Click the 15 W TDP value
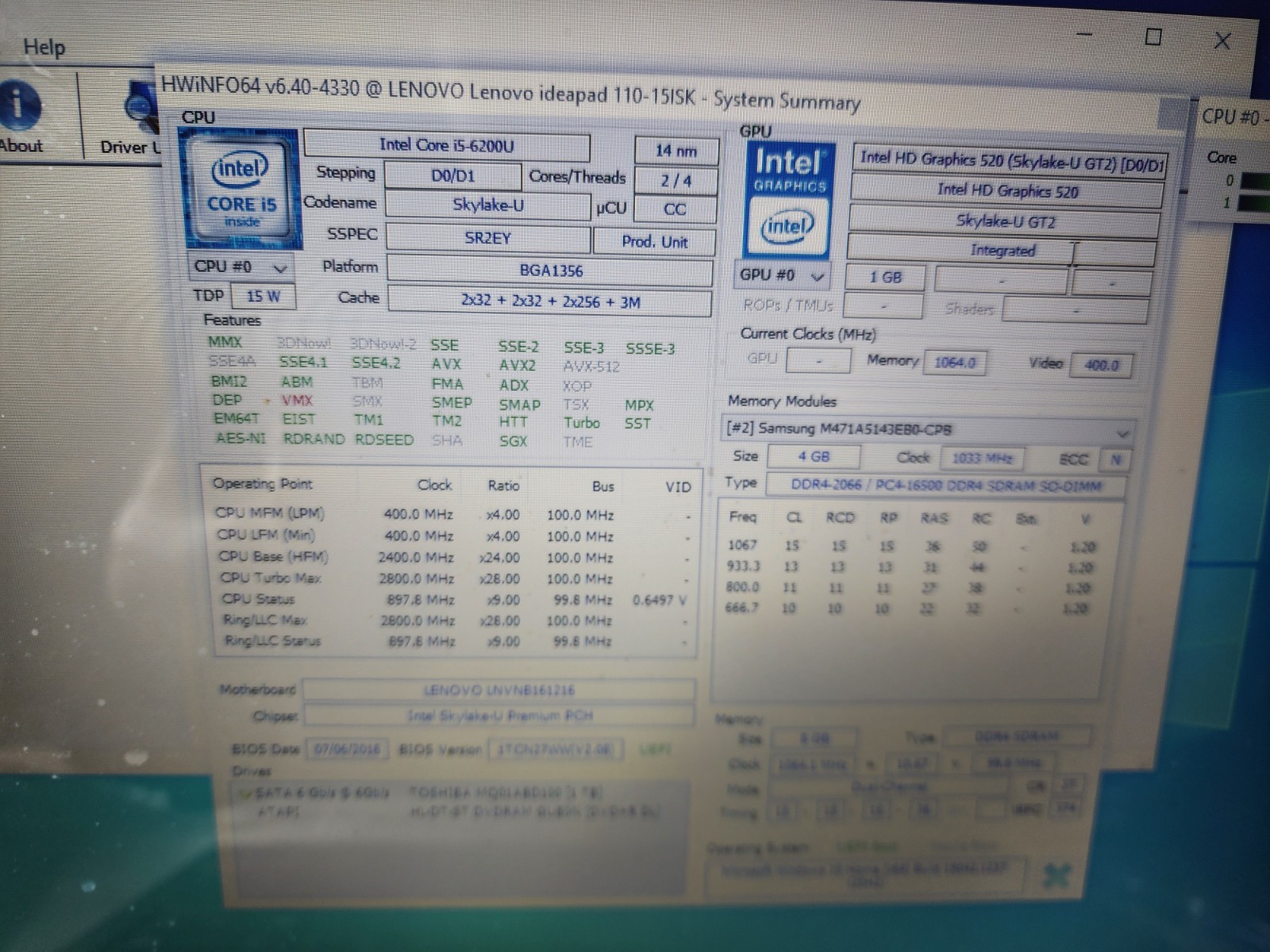 263,297
